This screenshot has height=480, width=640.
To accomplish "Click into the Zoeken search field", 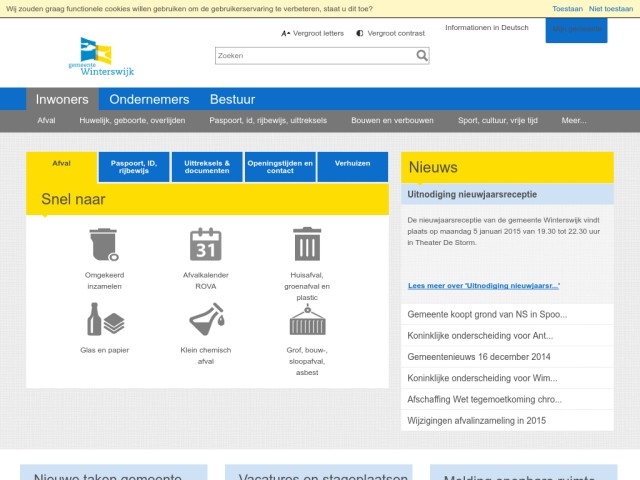I will pyautogui.click(x=313, y=56).
